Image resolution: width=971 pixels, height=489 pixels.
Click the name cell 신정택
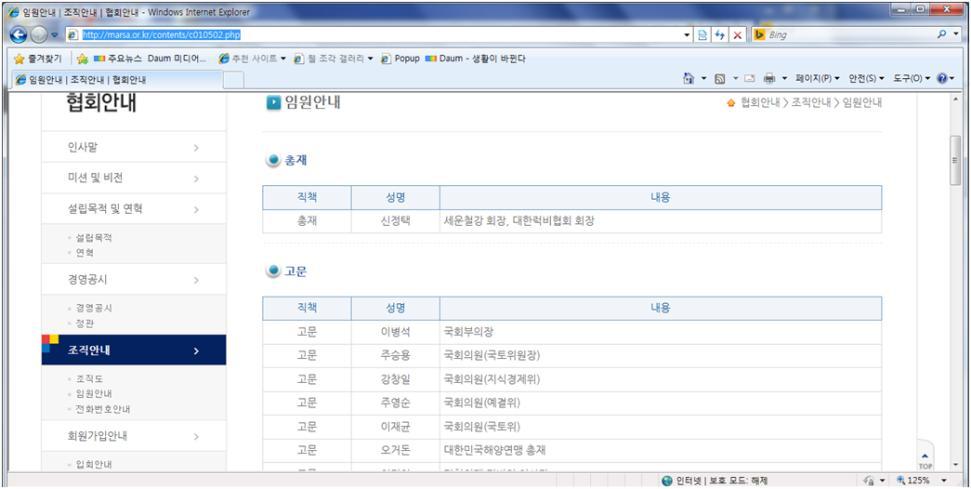coord(395,221)
